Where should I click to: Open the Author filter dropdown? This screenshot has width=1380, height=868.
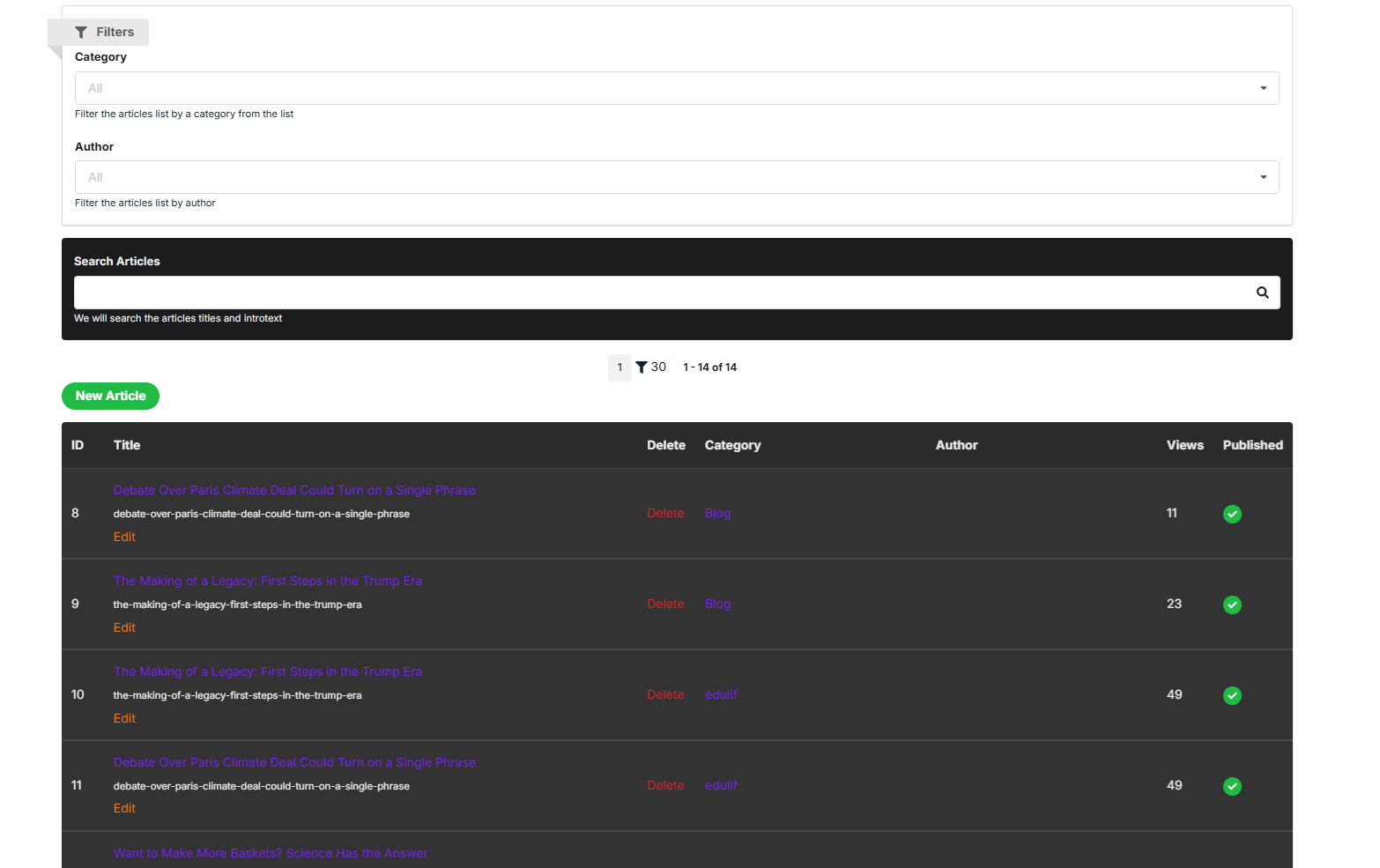[677, 177]
